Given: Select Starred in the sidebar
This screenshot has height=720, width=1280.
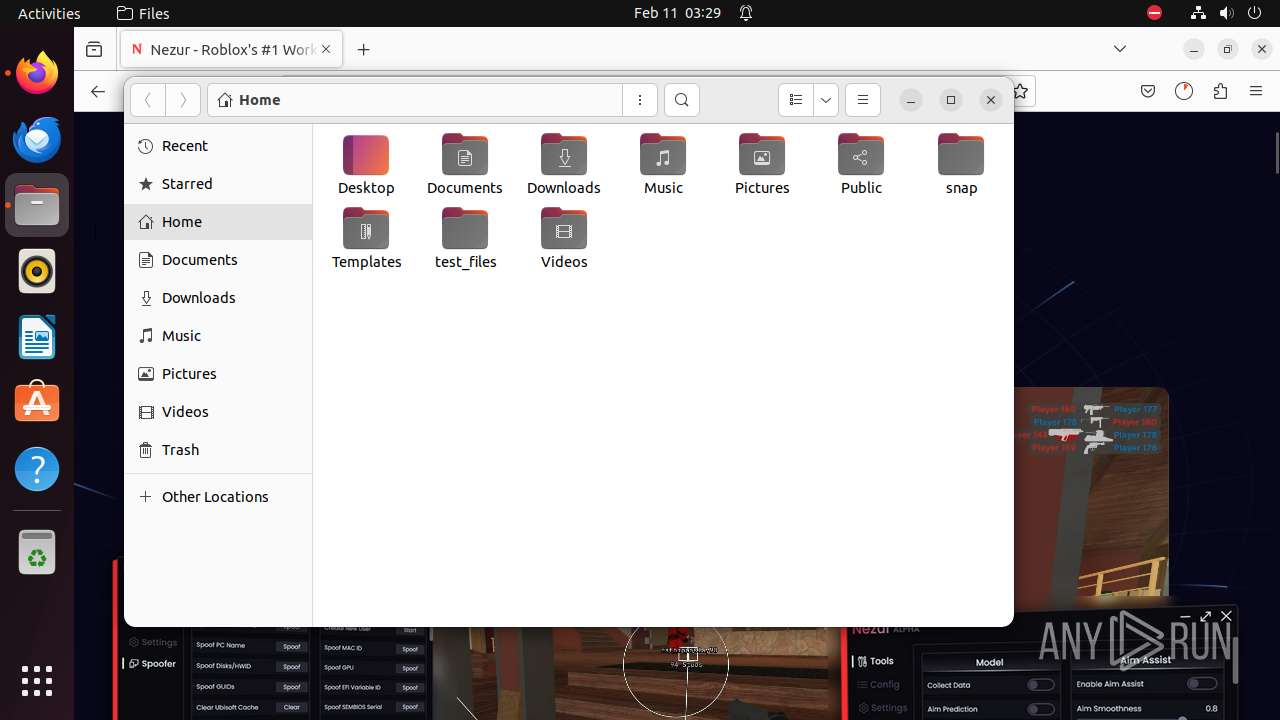Looking at the screenshot, I should 218,184.
